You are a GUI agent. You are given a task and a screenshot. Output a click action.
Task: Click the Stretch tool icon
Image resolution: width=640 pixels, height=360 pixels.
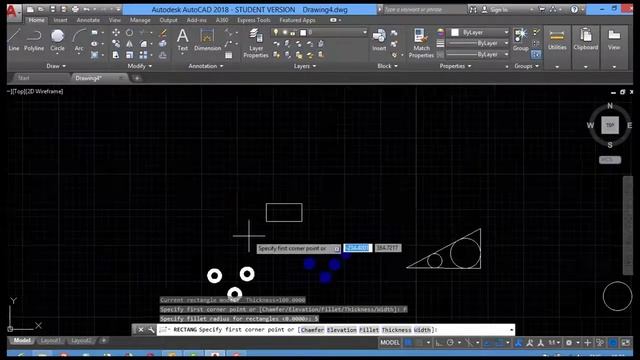click(x=116, y=55)
